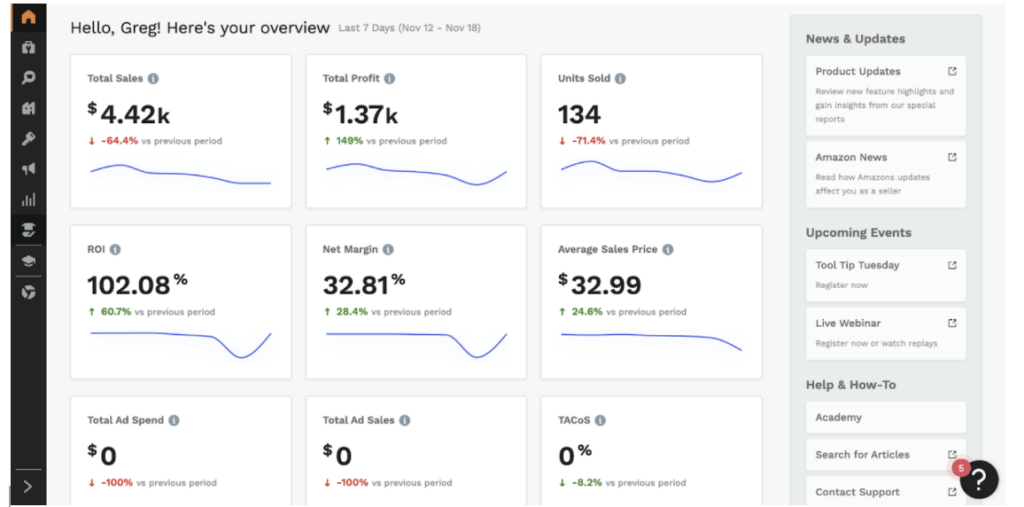Image resolution: width=1024 pixels, height=507 pixels.
Task: Click the 24.6% vs previous period text
Action: 622,312
